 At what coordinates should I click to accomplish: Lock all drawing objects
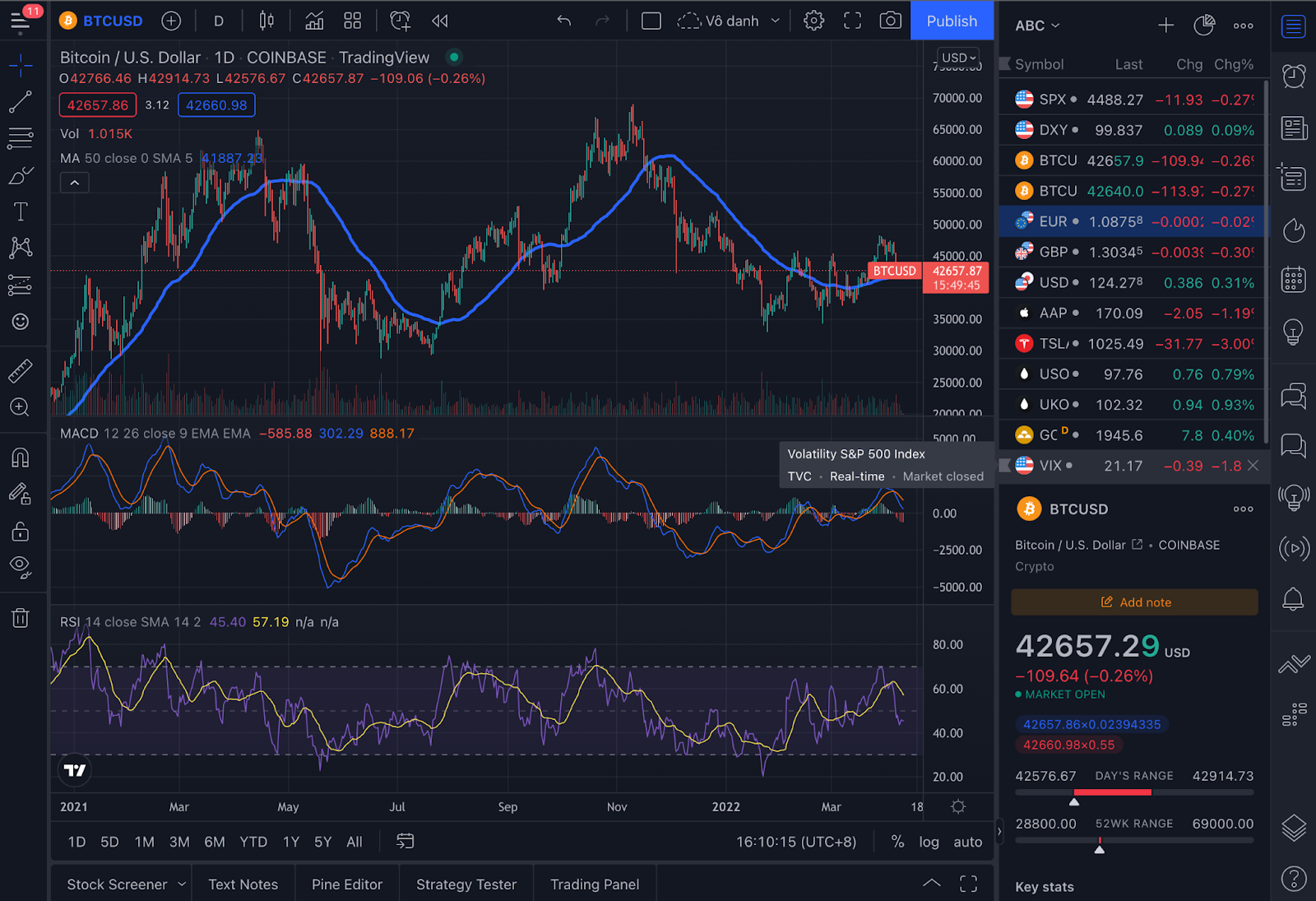coord(21,532)
